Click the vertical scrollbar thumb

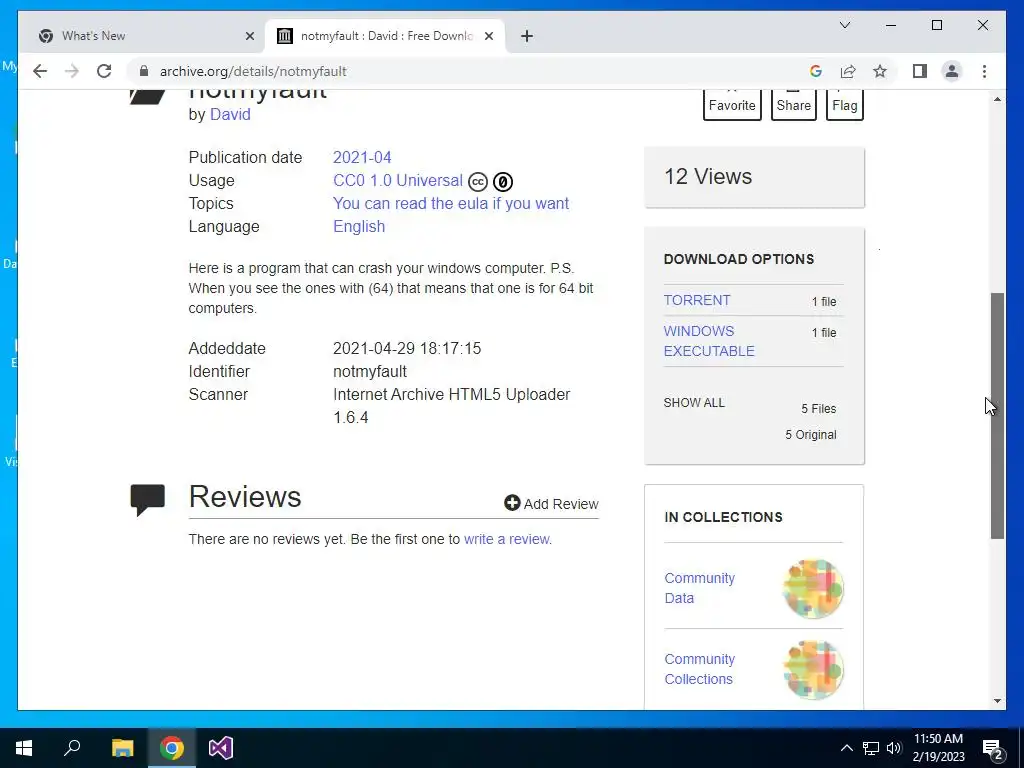pyautogui.click(x=997, y=415)
